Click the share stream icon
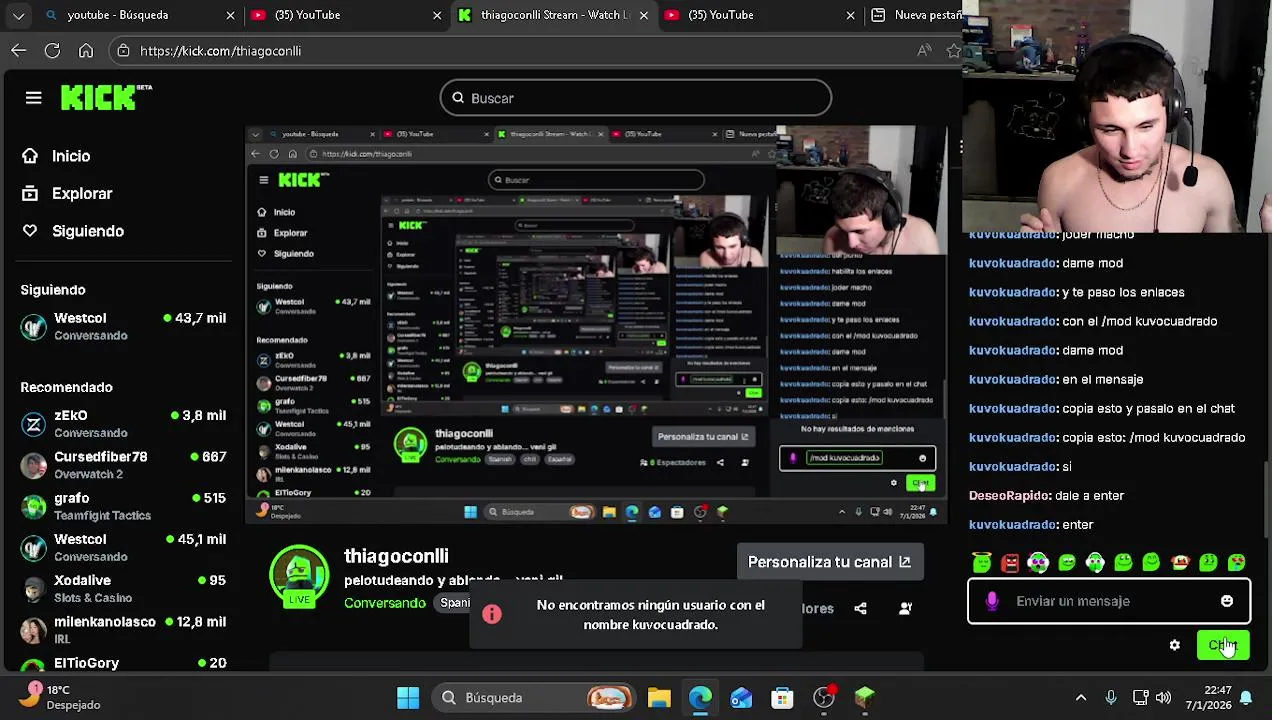This screenshot has height=720, width=1272. pyautogui.click(x=860, y=608)
